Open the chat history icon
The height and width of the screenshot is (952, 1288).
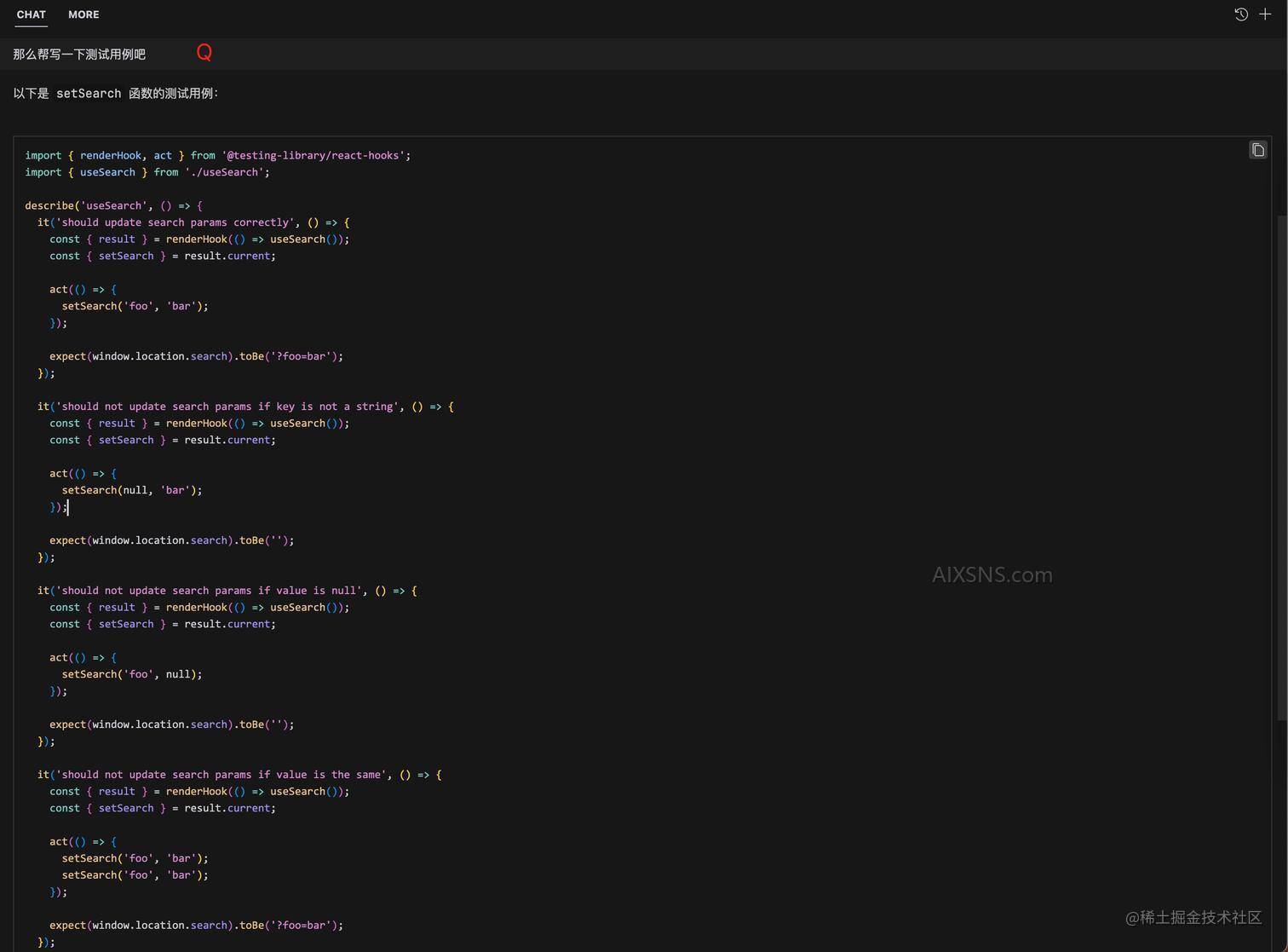click(x=1241, y=14)
